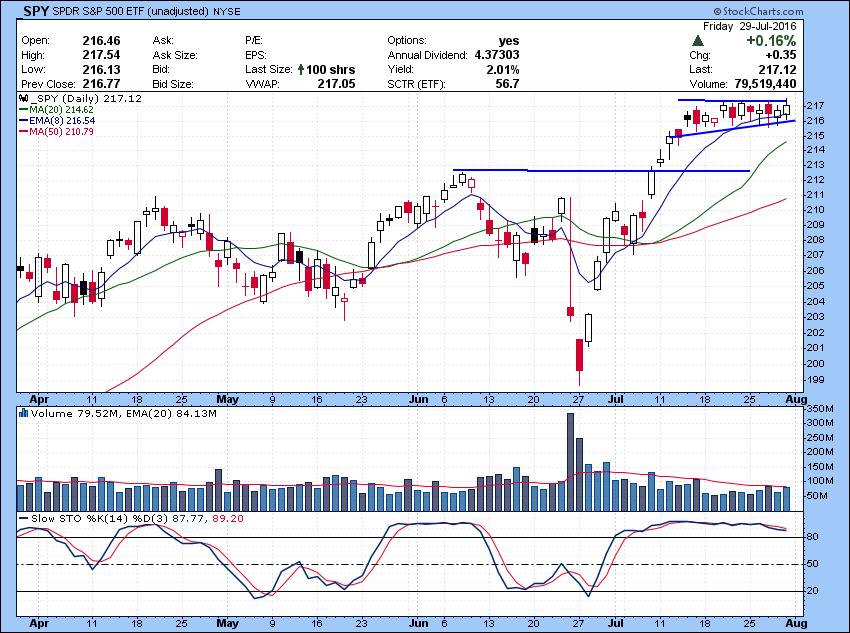Viewport: 850px width, 633px height.
Task: Click the MA(50) 210.79 legend text
Action: 61,132
